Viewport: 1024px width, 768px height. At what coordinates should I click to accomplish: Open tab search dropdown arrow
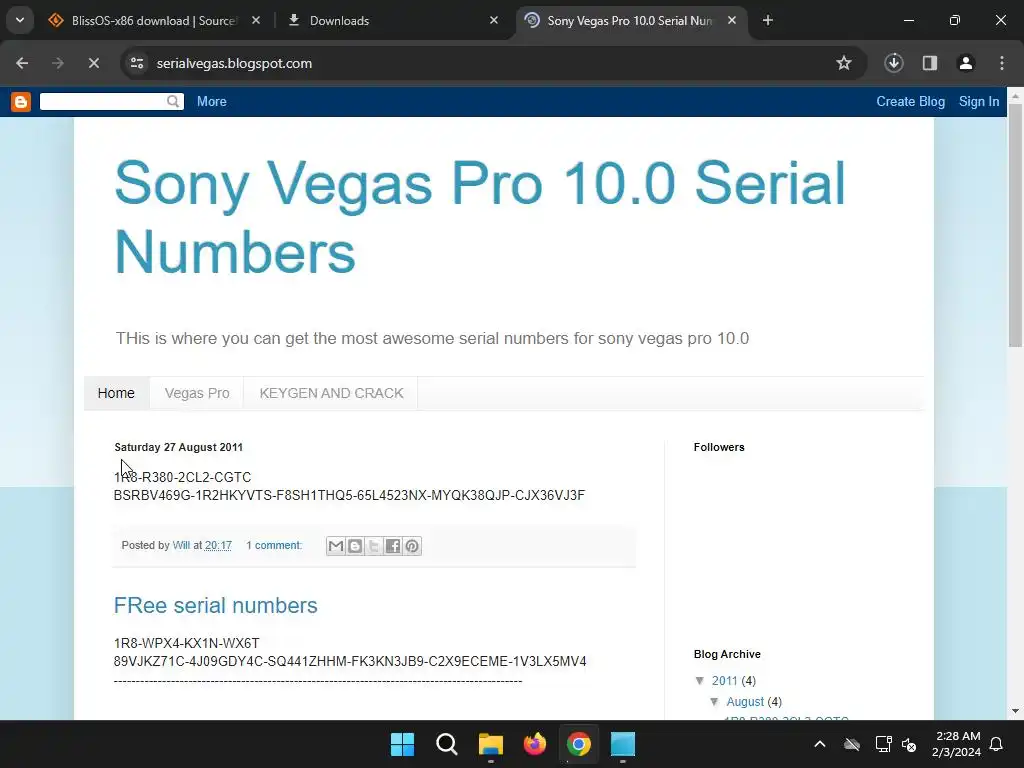click(x=20, y=20)
